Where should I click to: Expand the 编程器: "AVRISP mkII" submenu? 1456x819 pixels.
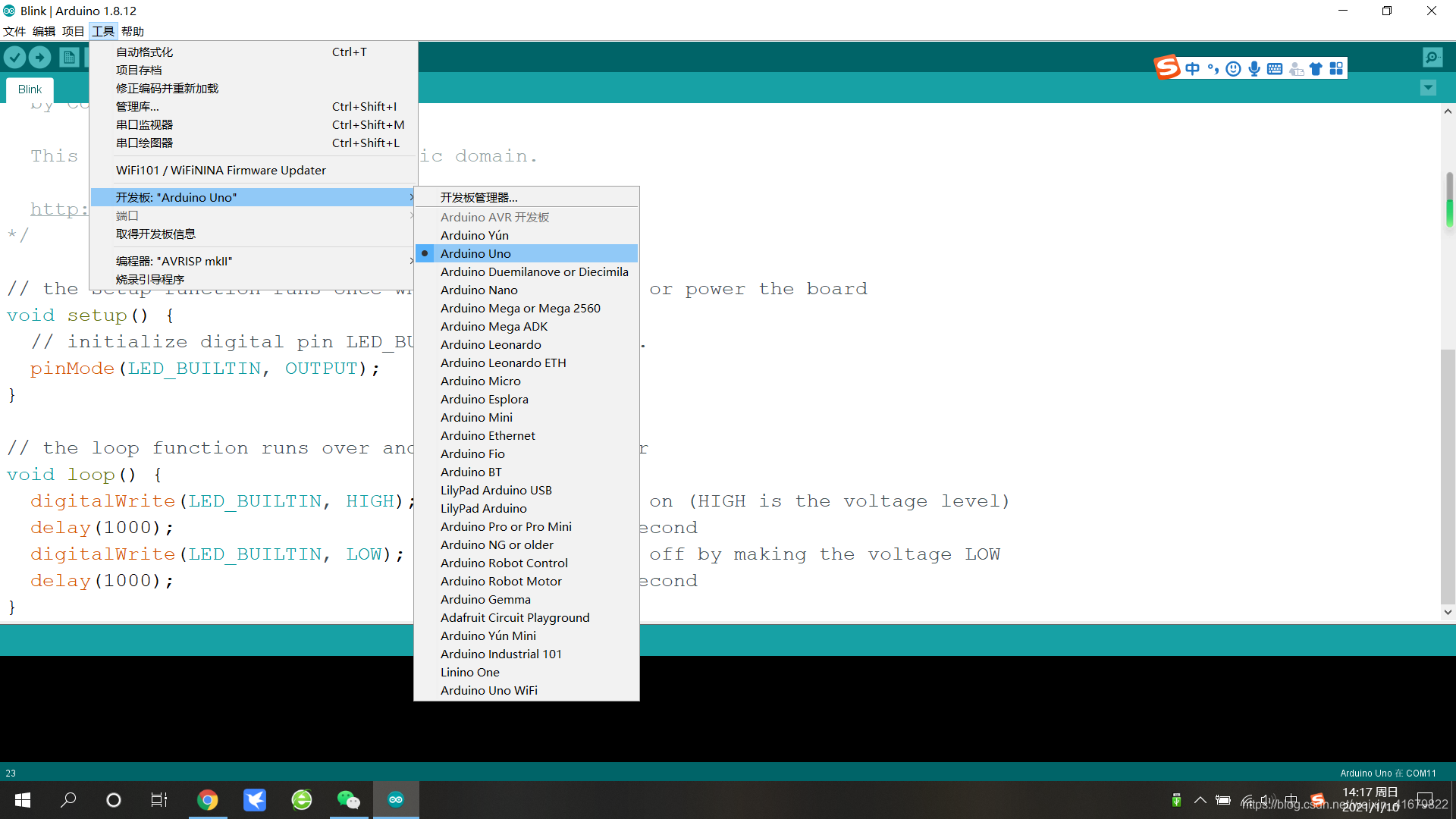254,261
